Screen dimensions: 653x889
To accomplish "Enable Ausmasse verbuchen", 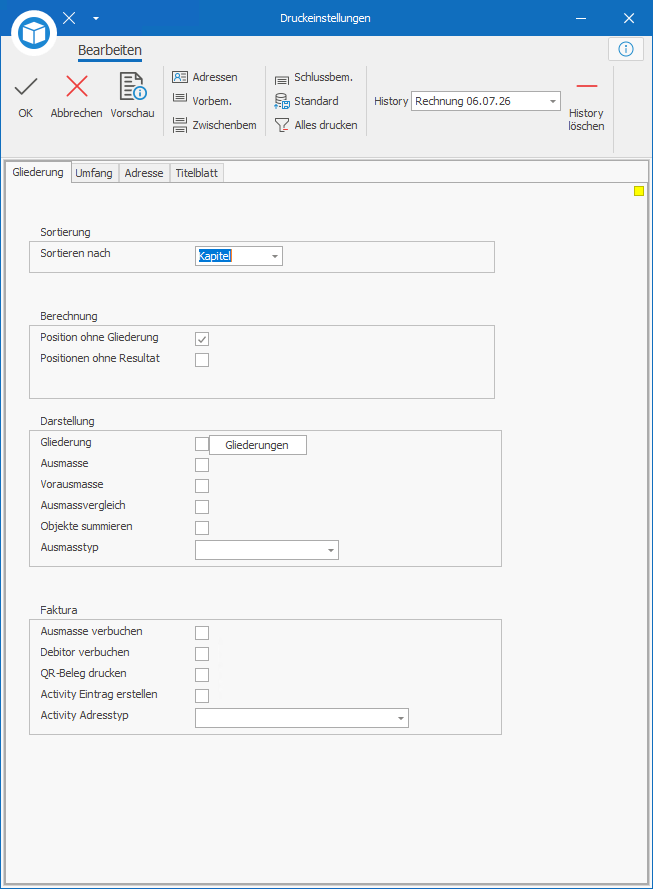I will (202, 633).
